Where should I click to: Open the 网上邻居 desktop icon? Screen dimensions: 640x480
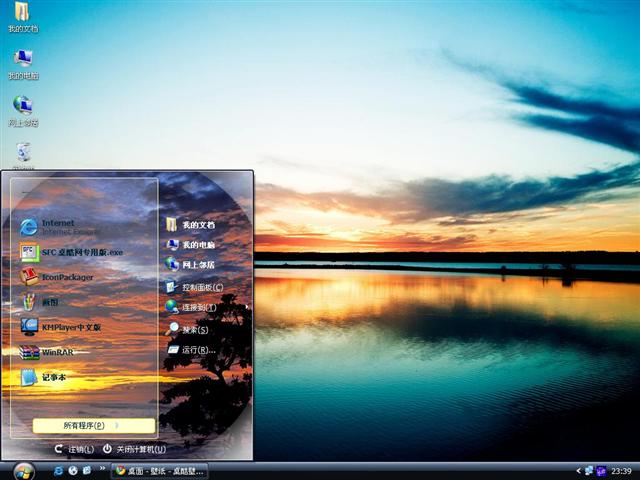coord(23,111)
